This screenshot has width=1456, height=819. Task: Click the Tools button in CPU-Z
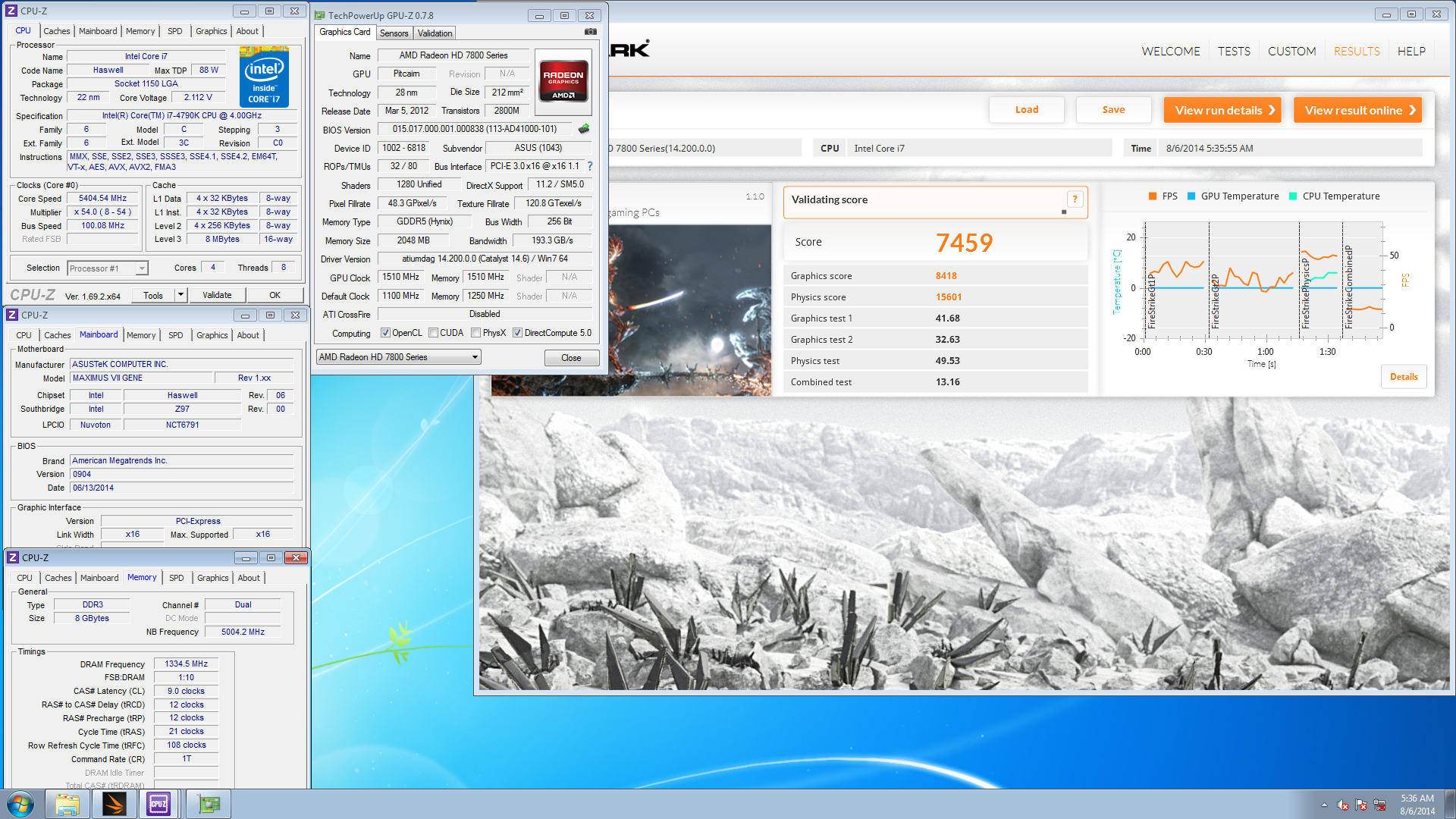click(153, 295)
